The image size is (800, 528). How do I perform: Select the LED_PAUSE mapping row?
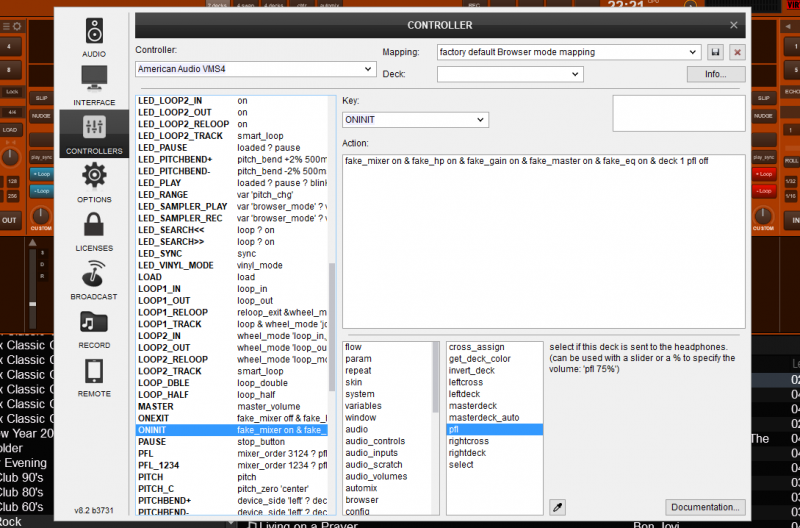pos(232,147)
